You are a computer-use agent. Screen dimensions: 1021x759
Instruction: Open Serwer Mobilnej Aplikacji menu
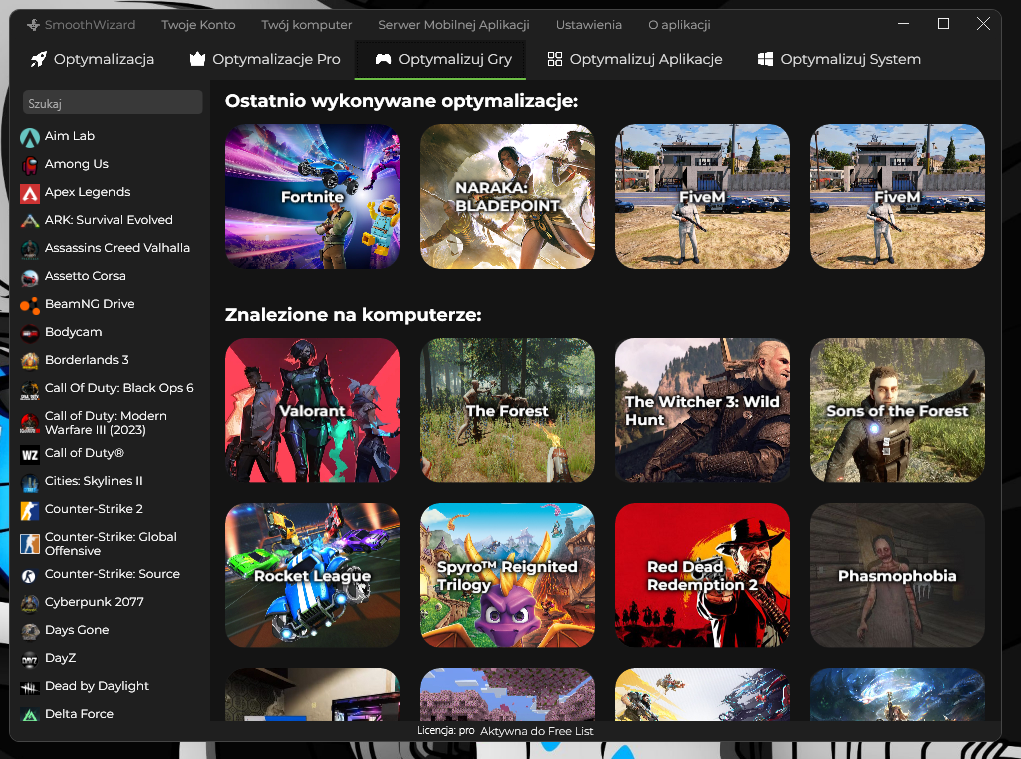coord(454,25)
